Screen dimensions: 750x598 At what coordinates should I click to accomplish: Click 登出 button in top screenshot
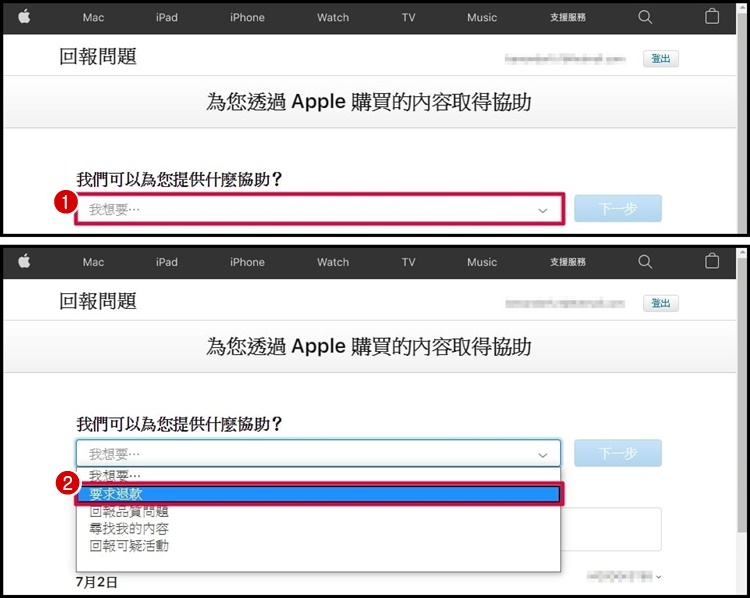661,59
